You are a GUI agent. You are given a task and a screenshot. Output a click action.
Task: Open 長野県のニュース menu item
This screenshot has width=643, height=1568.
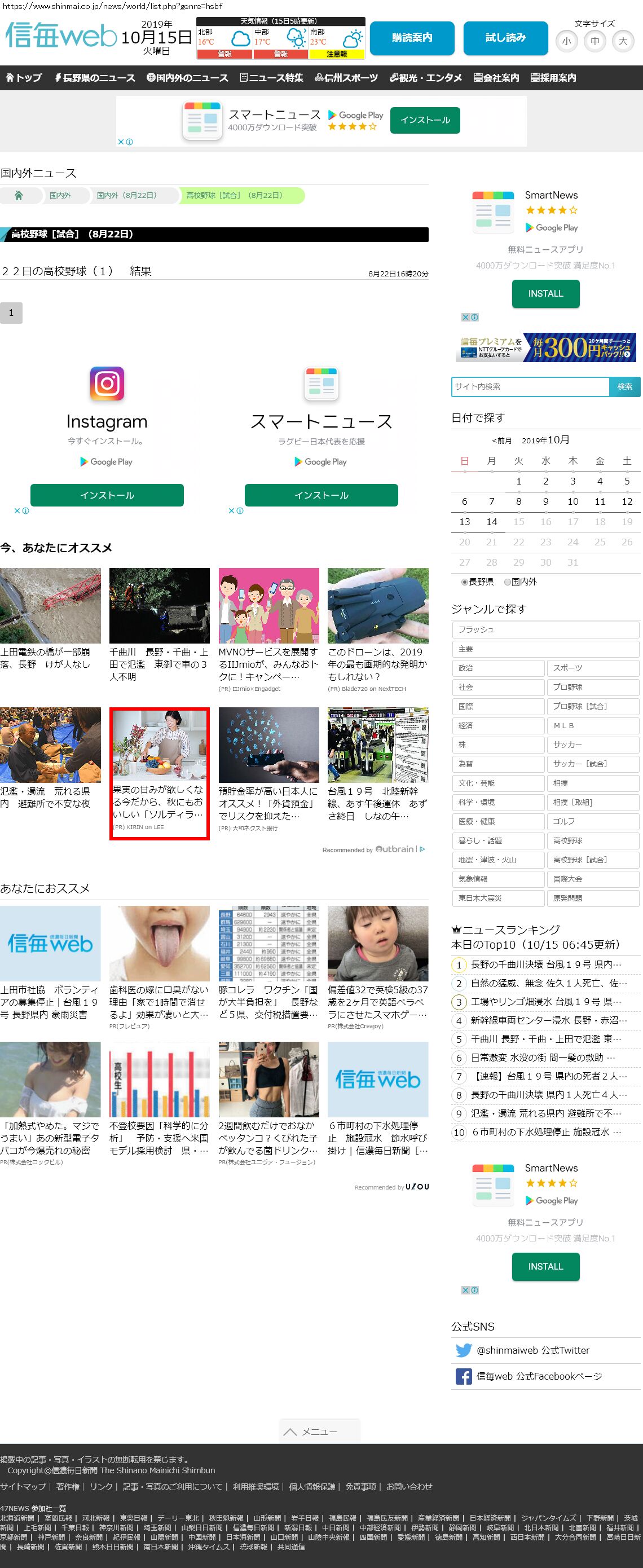[95, 77]
